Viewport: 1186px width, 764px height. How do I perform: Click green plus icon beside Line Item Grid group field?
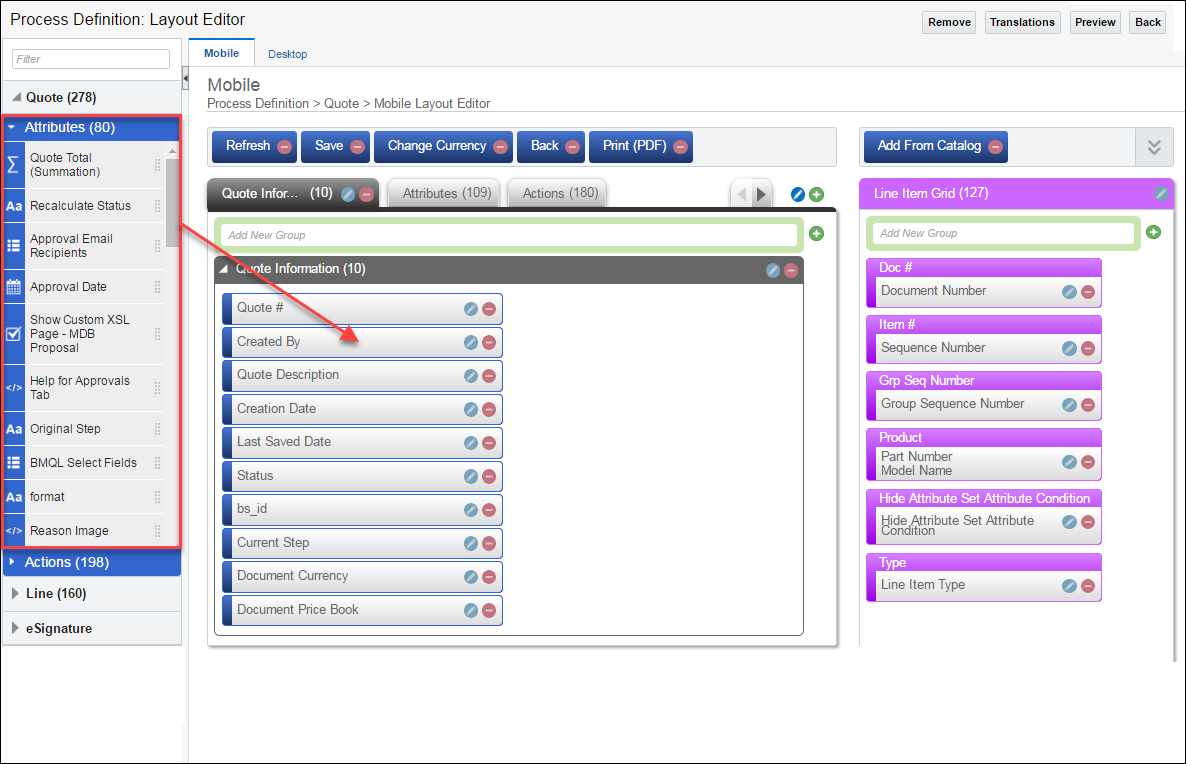pyautogui.click(x=1153, y=232)
